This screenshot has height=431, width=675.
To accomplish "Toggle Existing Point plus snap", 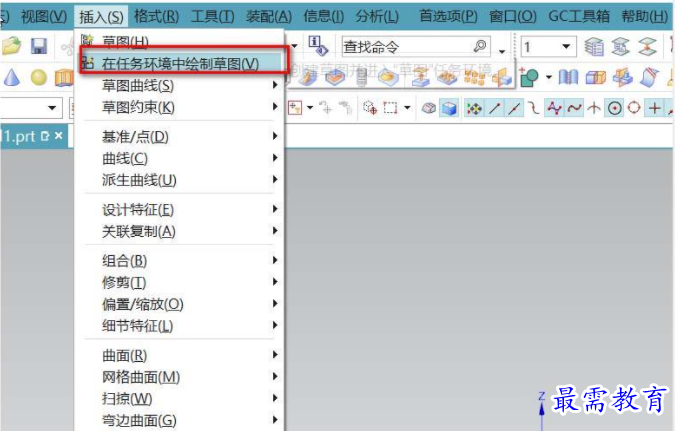I will 654,108.
